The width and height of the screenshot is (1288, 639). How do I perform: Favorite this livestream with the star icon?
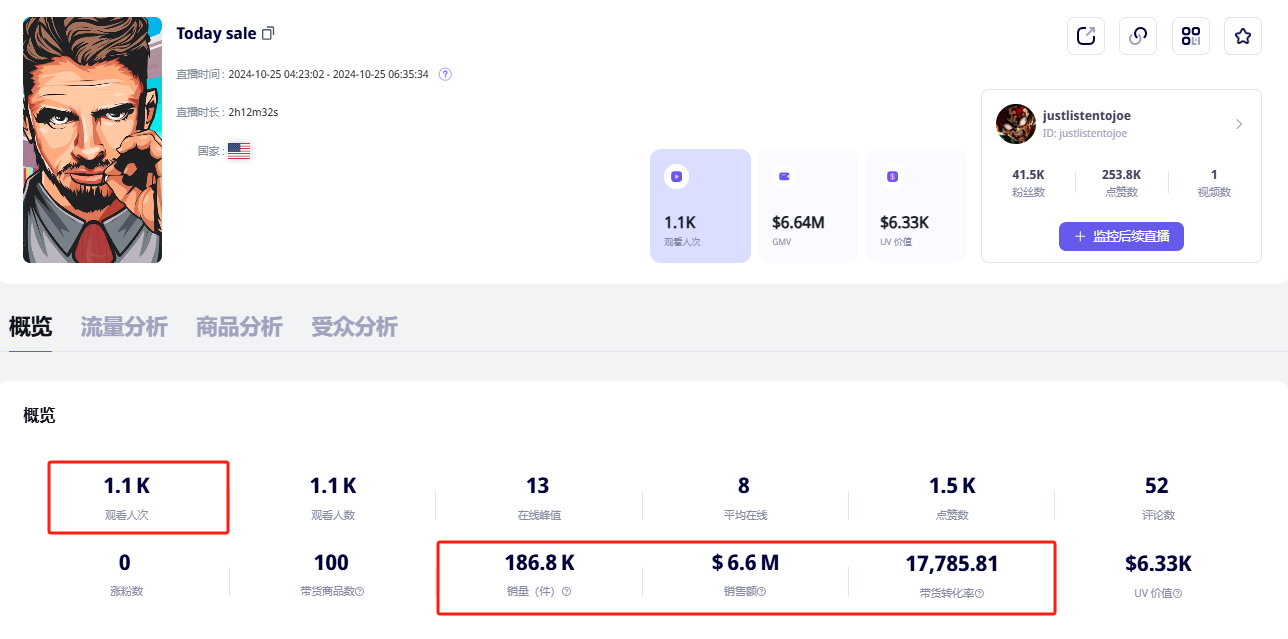pyautogui.click(x=1242, y=36)
